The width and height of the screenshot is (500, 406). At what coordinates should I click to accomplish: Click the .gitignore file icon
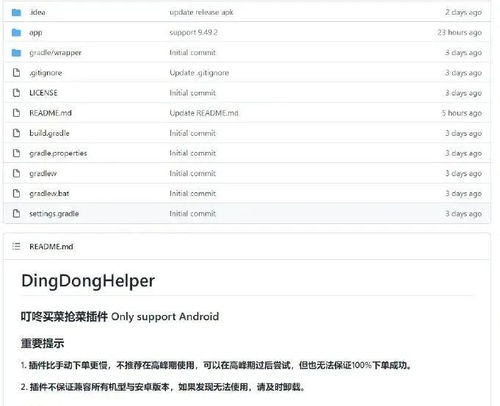(16, 73)
